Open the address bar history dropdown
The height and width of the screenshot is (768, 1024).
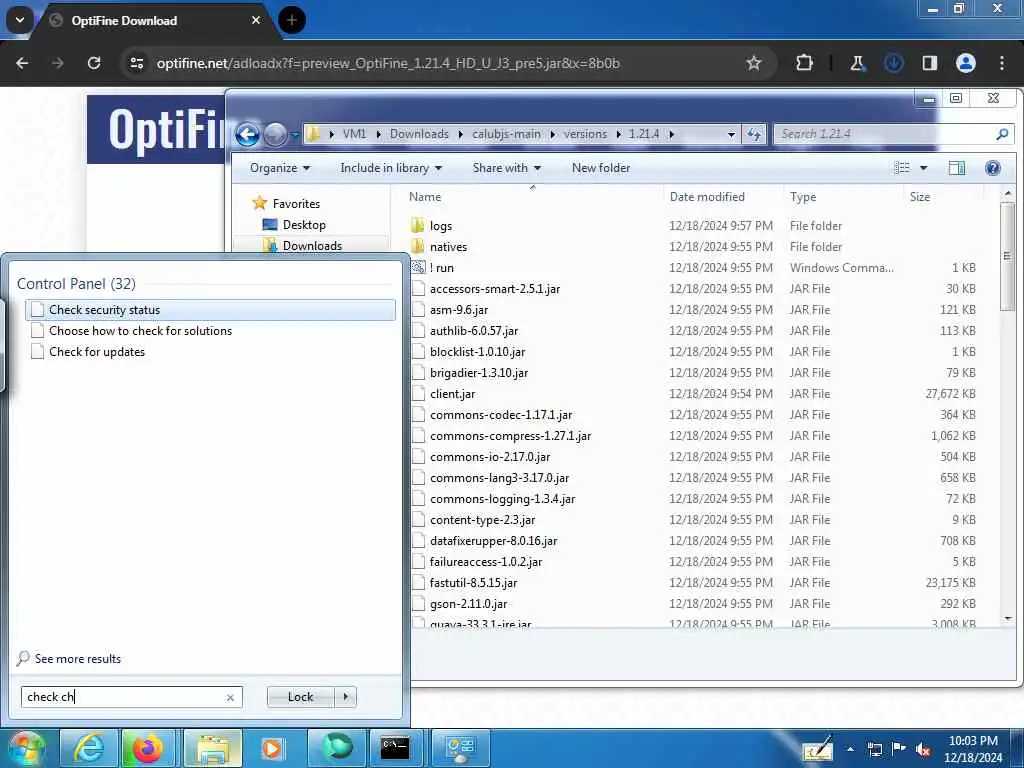(731, 135)
